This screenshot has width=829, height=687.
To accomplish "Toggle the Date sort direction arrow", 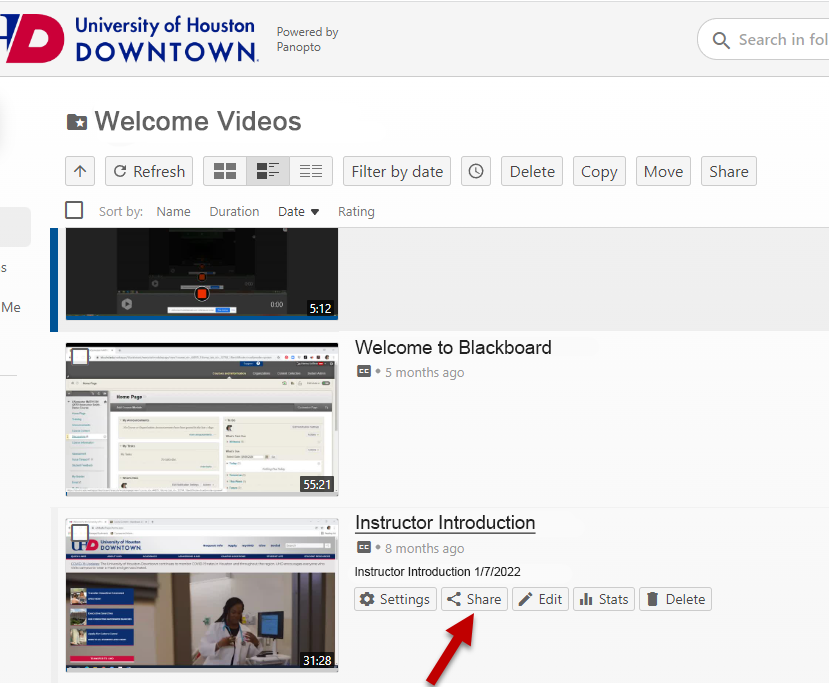I will [x=315, y=212].
